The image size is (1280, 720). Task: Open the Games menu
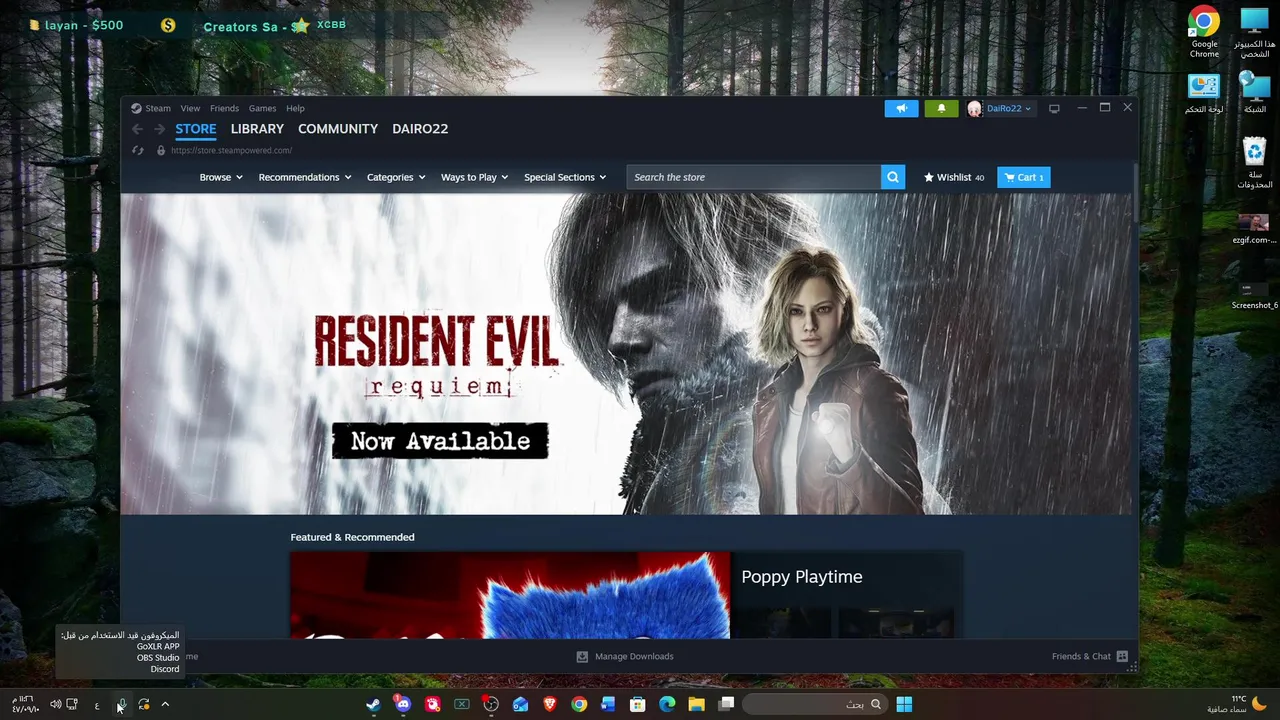262,108
